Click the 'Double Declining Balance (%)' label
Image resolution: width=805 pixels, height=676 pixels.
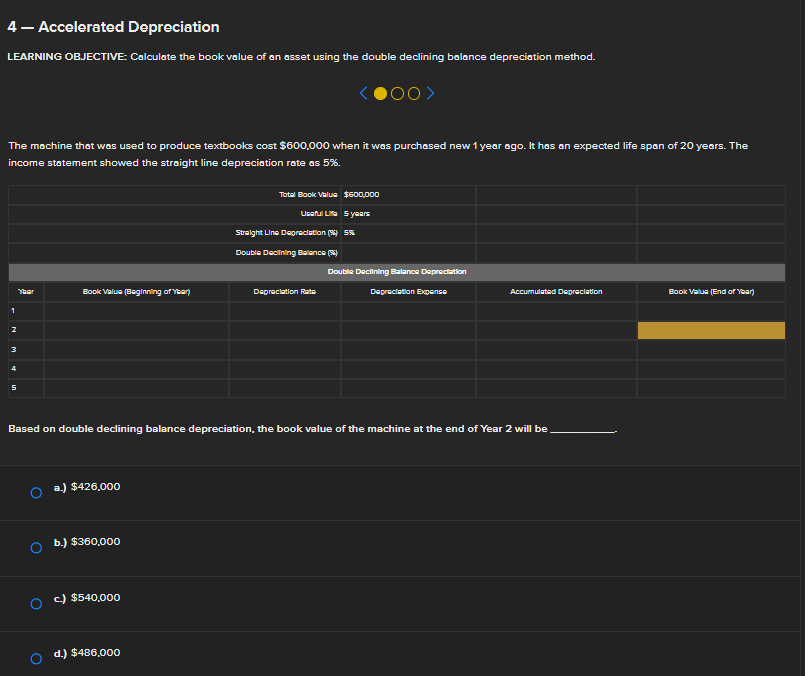click(x=286, y=253)
